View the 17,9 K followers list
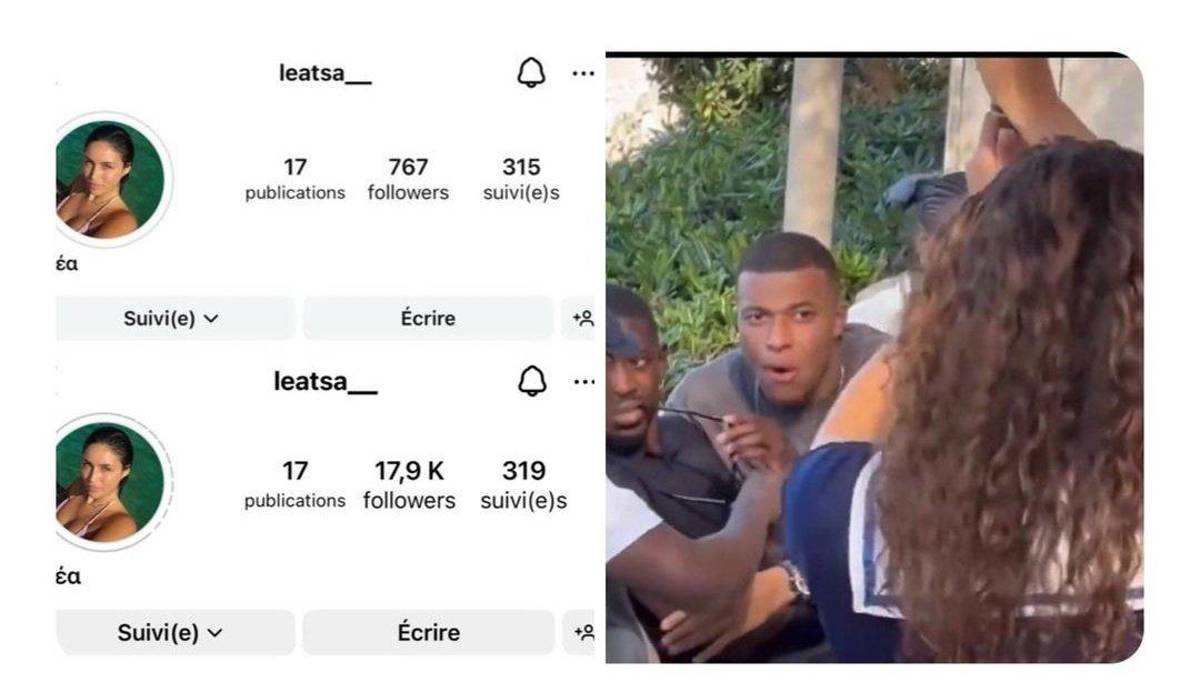The width and height of the screenshot is (1200, 682). (409, 484)
